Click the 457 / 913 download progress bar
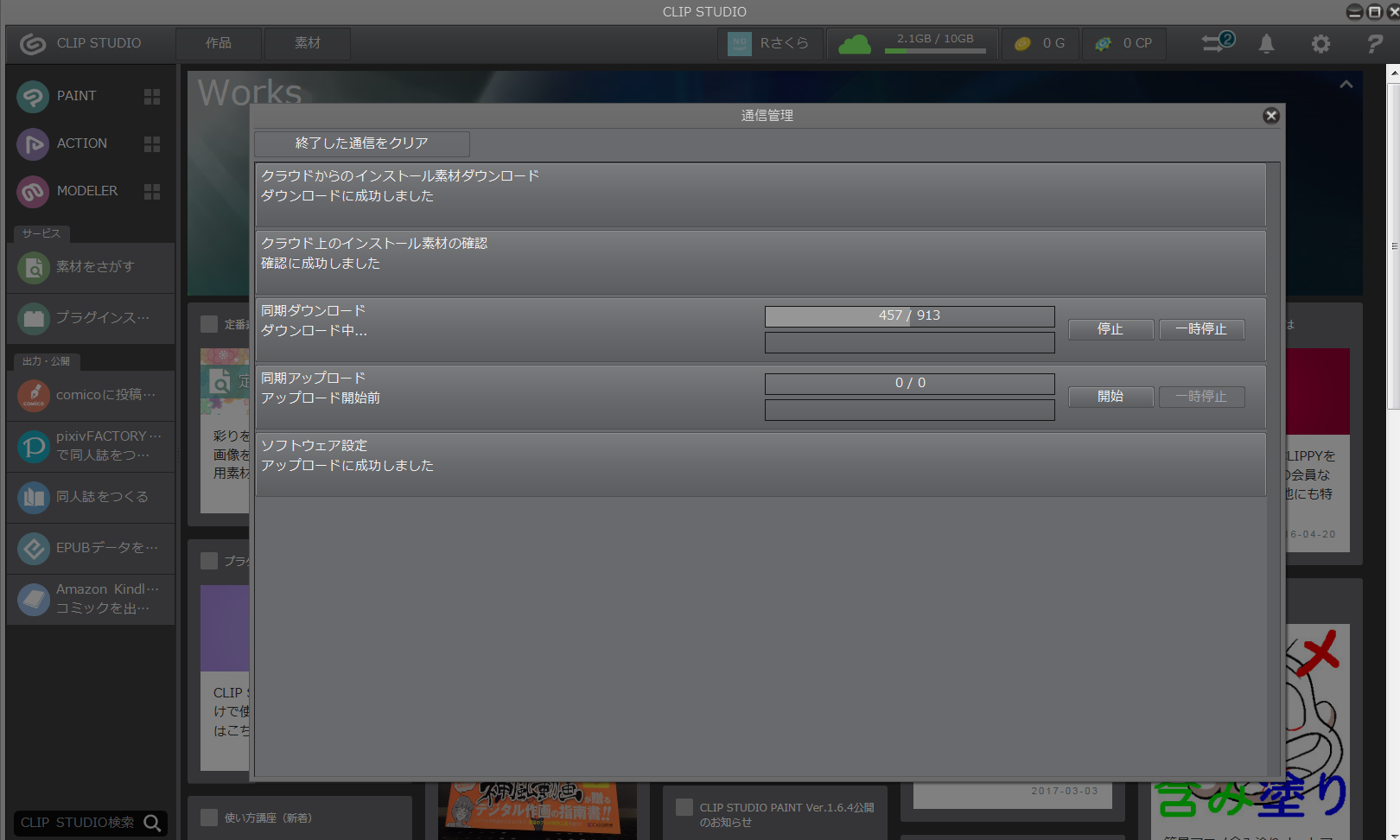Viewport: 1400px width, 840px height. point(910,316)
